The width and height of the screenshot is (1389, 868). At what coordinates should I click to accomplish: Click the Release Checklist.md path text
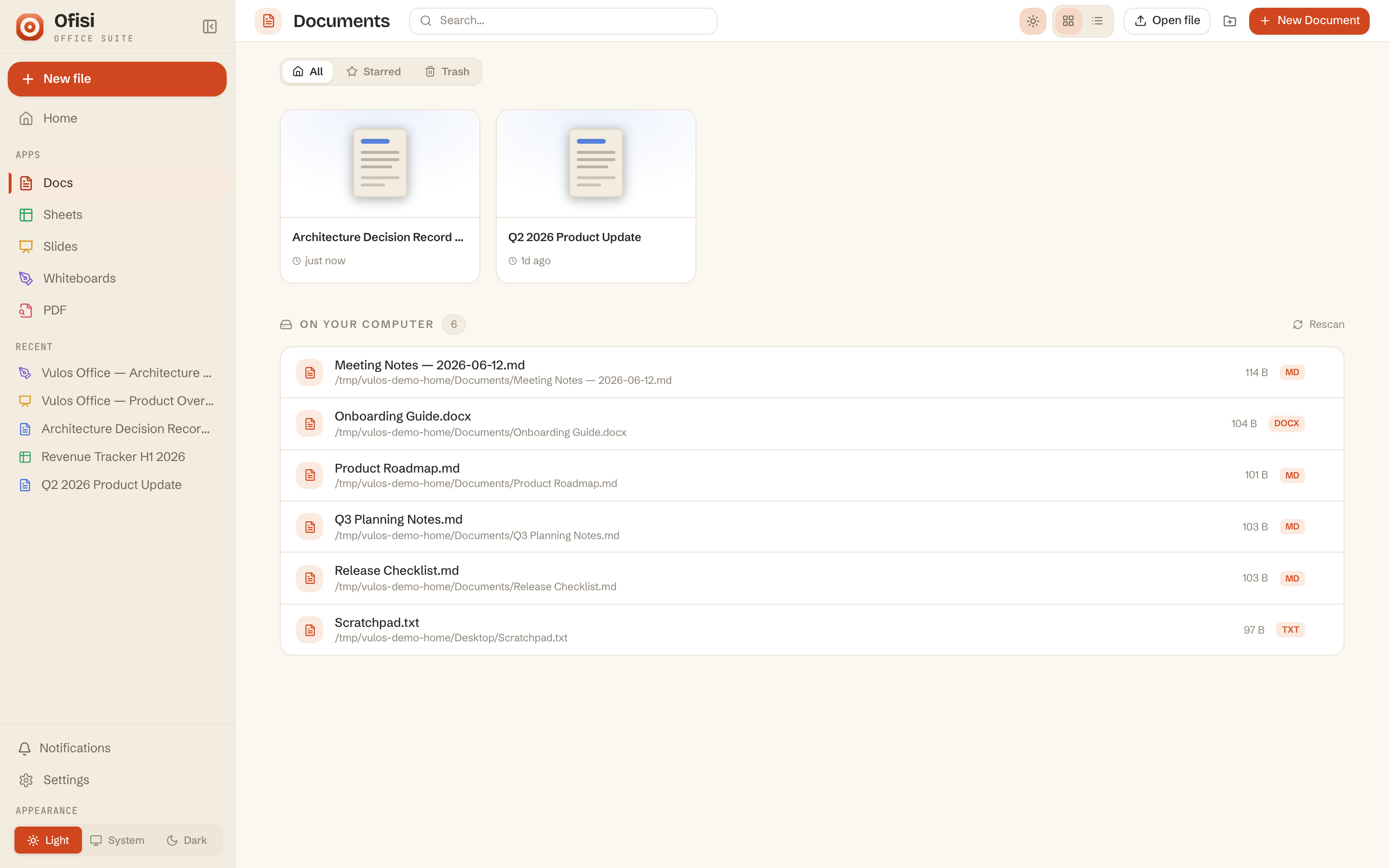click(475, 587)
